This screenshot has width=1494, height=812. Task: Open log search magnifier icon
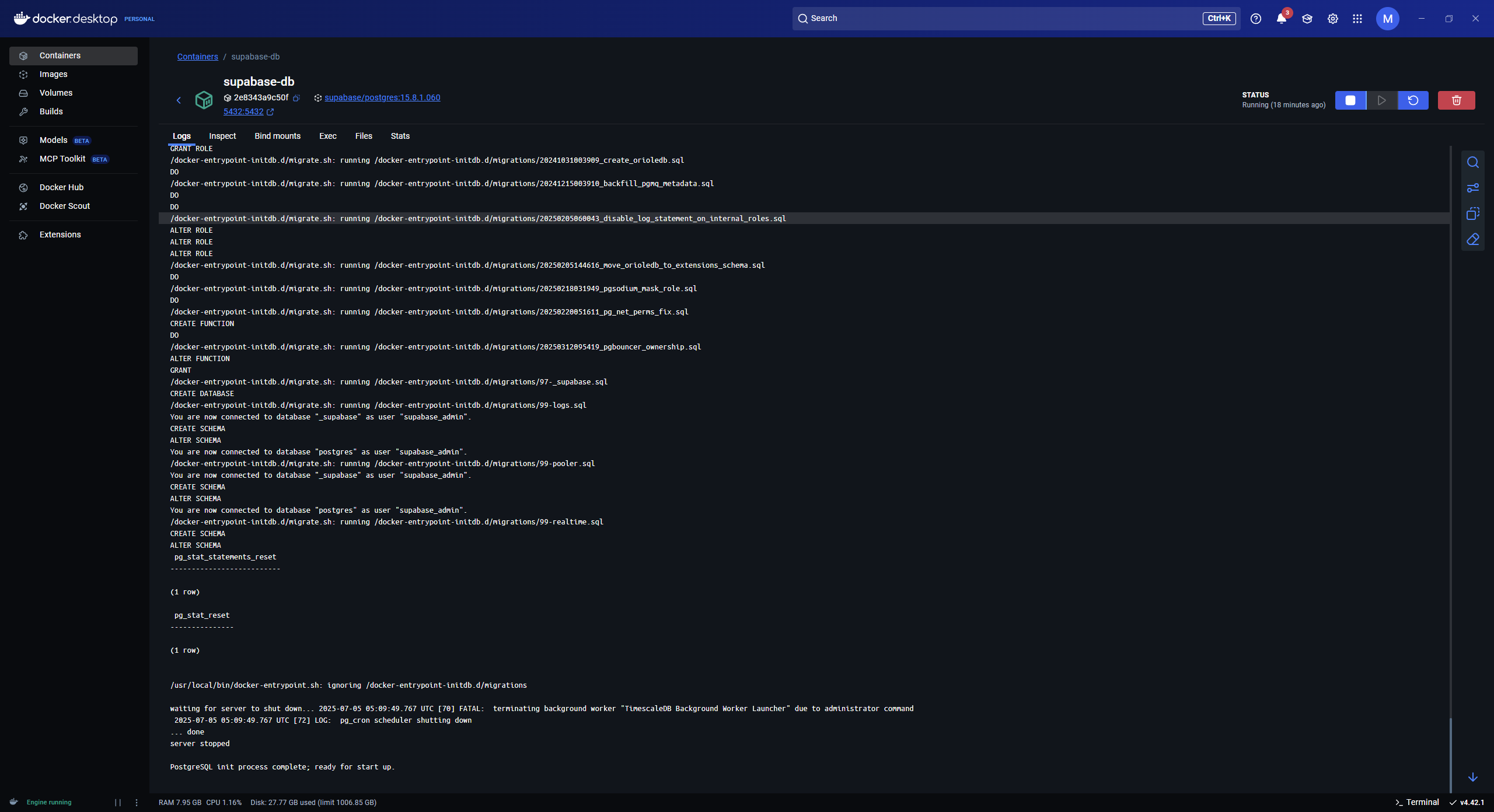[1473, 162]
